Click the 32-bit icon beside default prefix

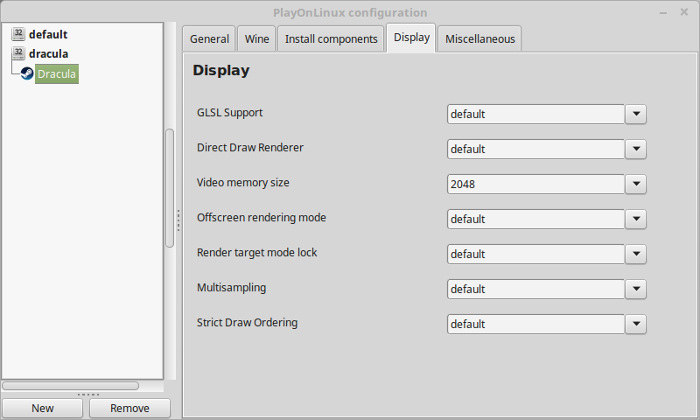pyautogui.click(x=18, y=34)
